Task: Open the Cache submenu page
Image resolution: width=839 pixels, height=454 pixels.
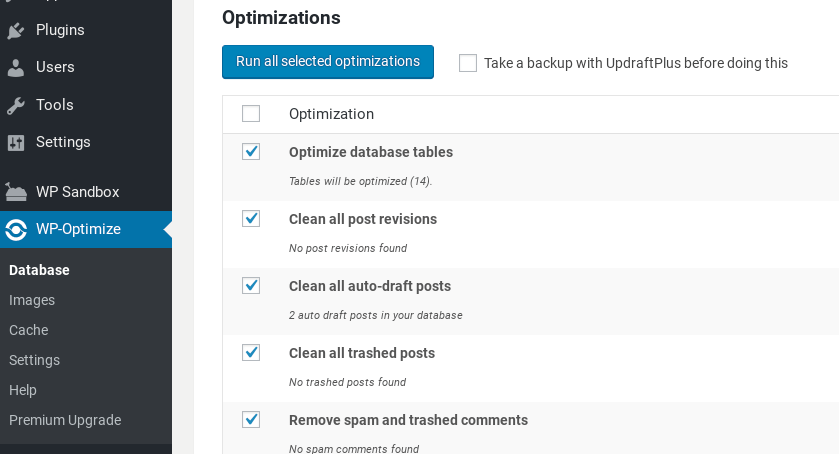Action: [x=28, y=330]
